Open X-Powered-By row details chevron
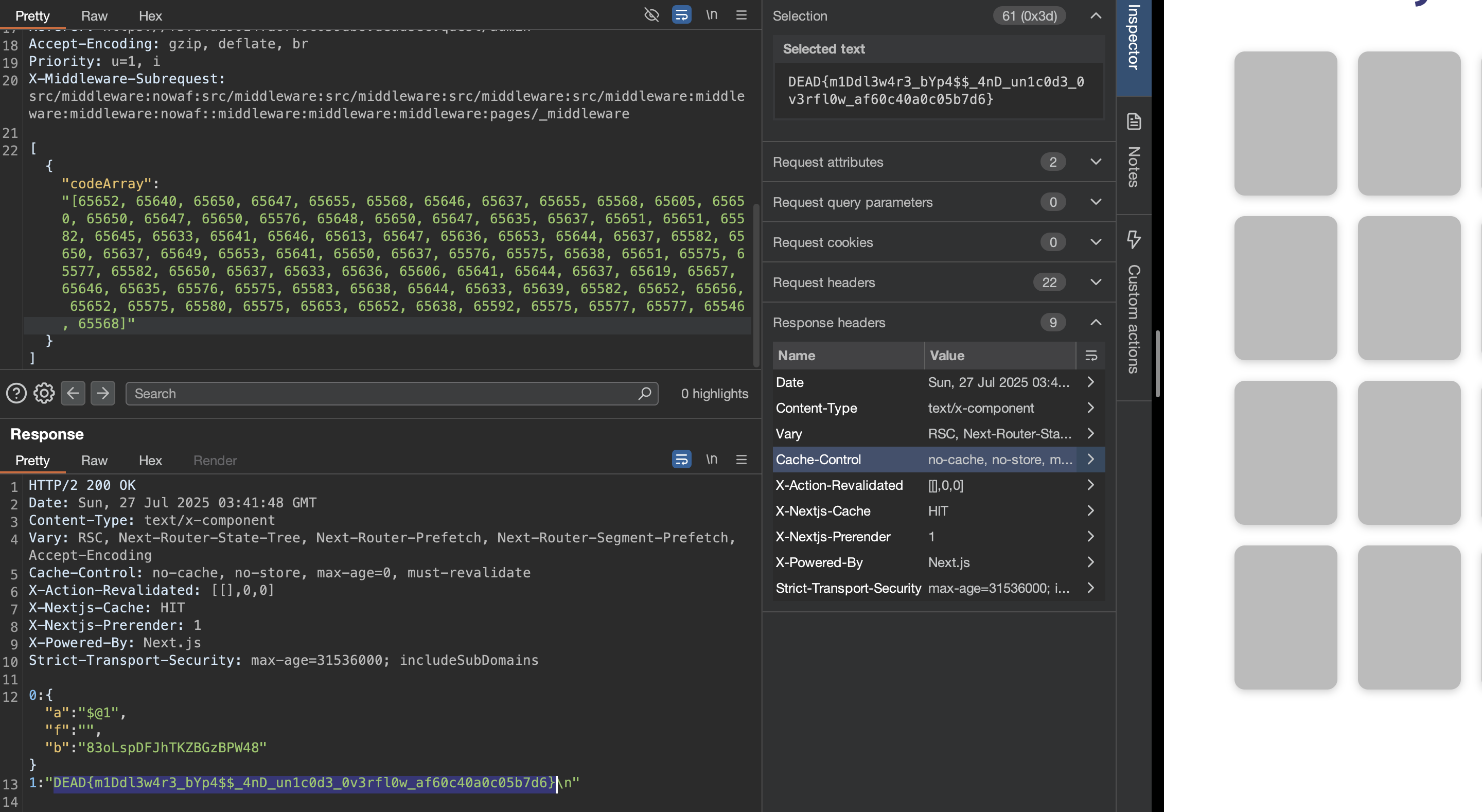 point(1091,562)
